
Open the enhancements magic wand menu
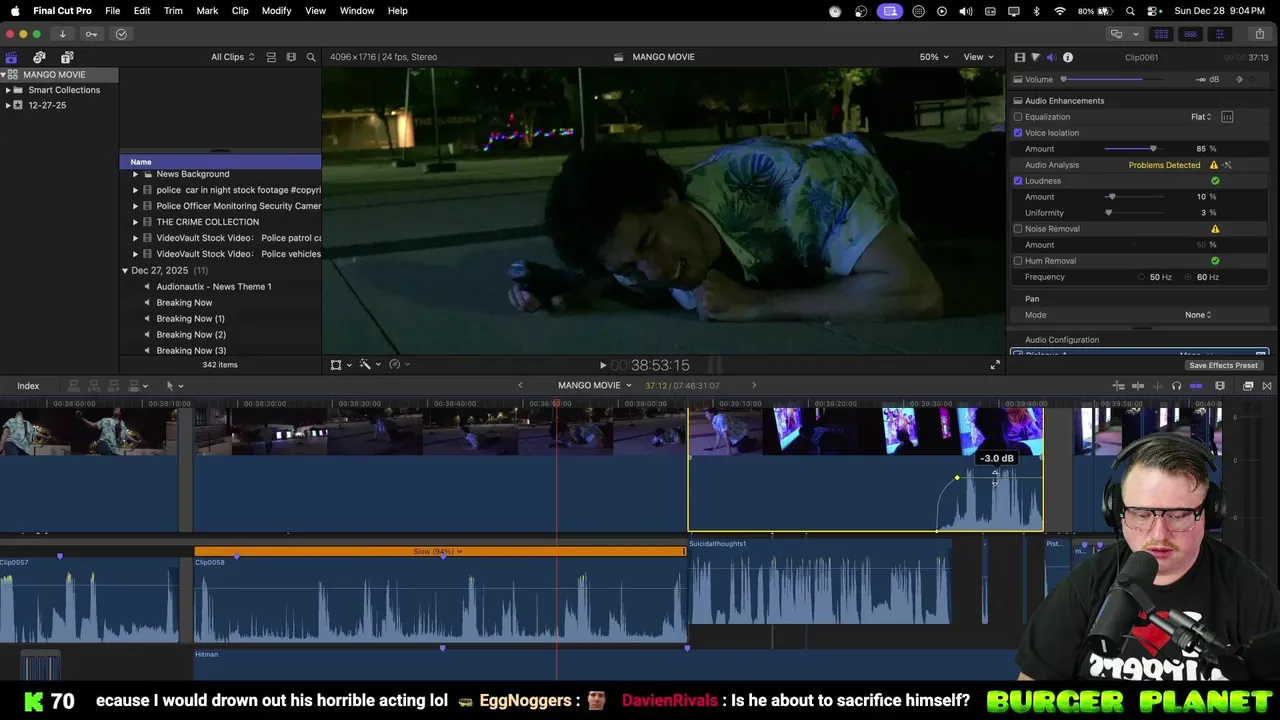point(370,365)
